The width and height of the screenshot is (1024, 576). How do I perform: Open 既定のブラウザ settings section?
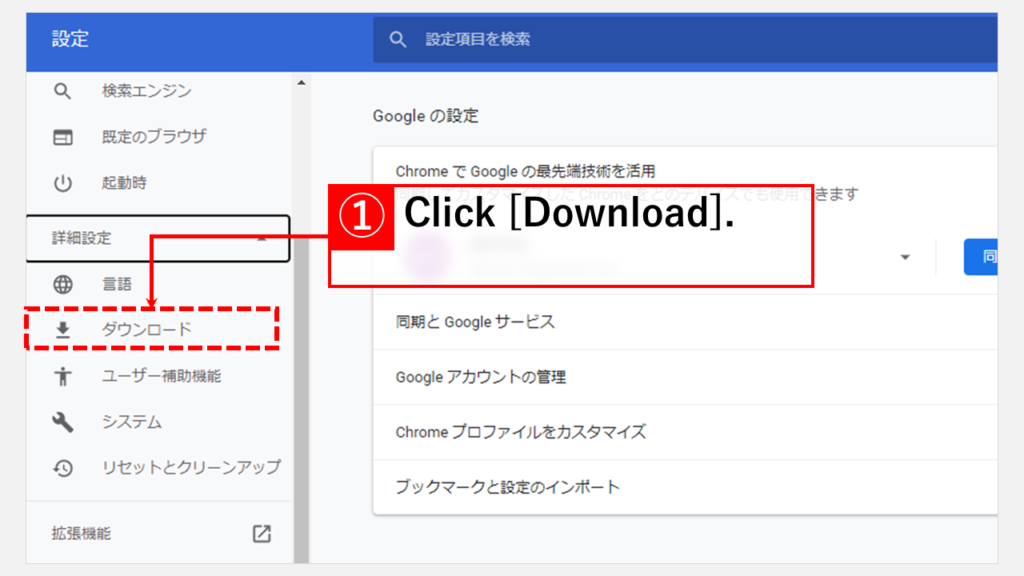(154, 136)
